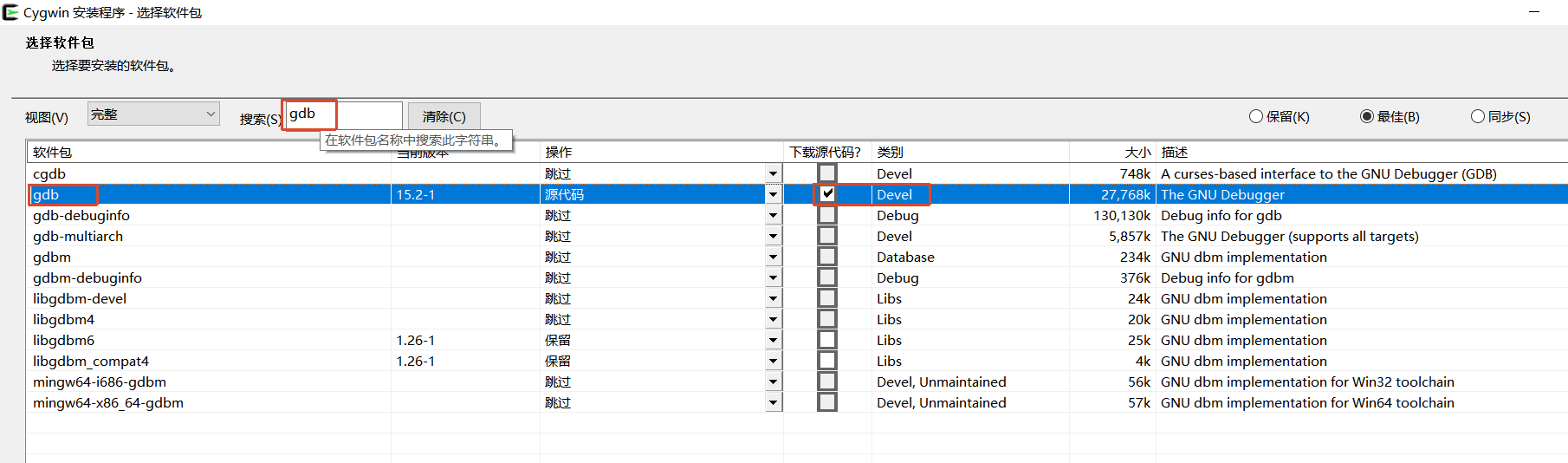Viewport: 1568px width, 463px height.
Task: Tick source checkbox for libgdbm4
Action: pos(827,318)
